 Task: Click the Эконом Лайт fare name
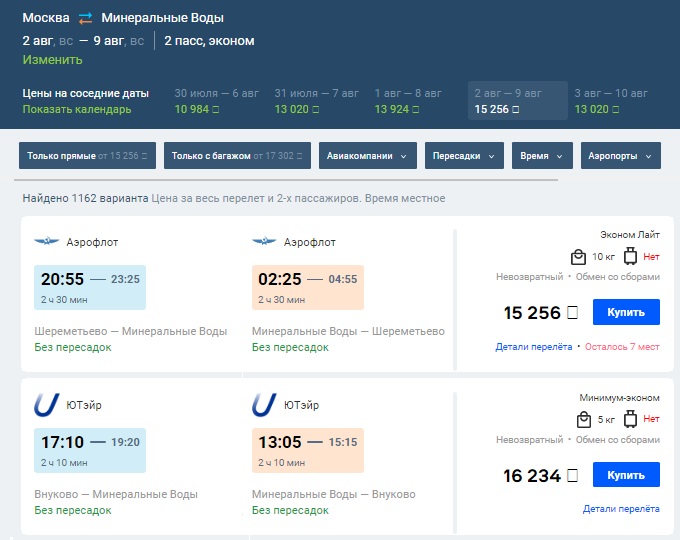coord(630,235)
